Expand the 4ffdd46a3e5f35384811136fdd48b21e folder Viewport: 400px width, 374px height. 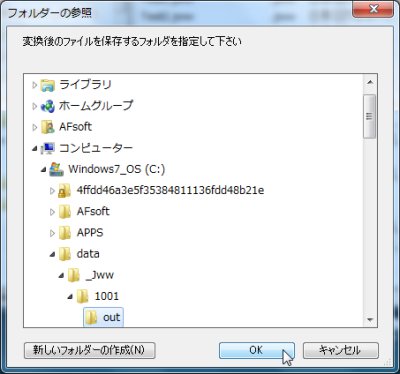[x=52, y=191]
